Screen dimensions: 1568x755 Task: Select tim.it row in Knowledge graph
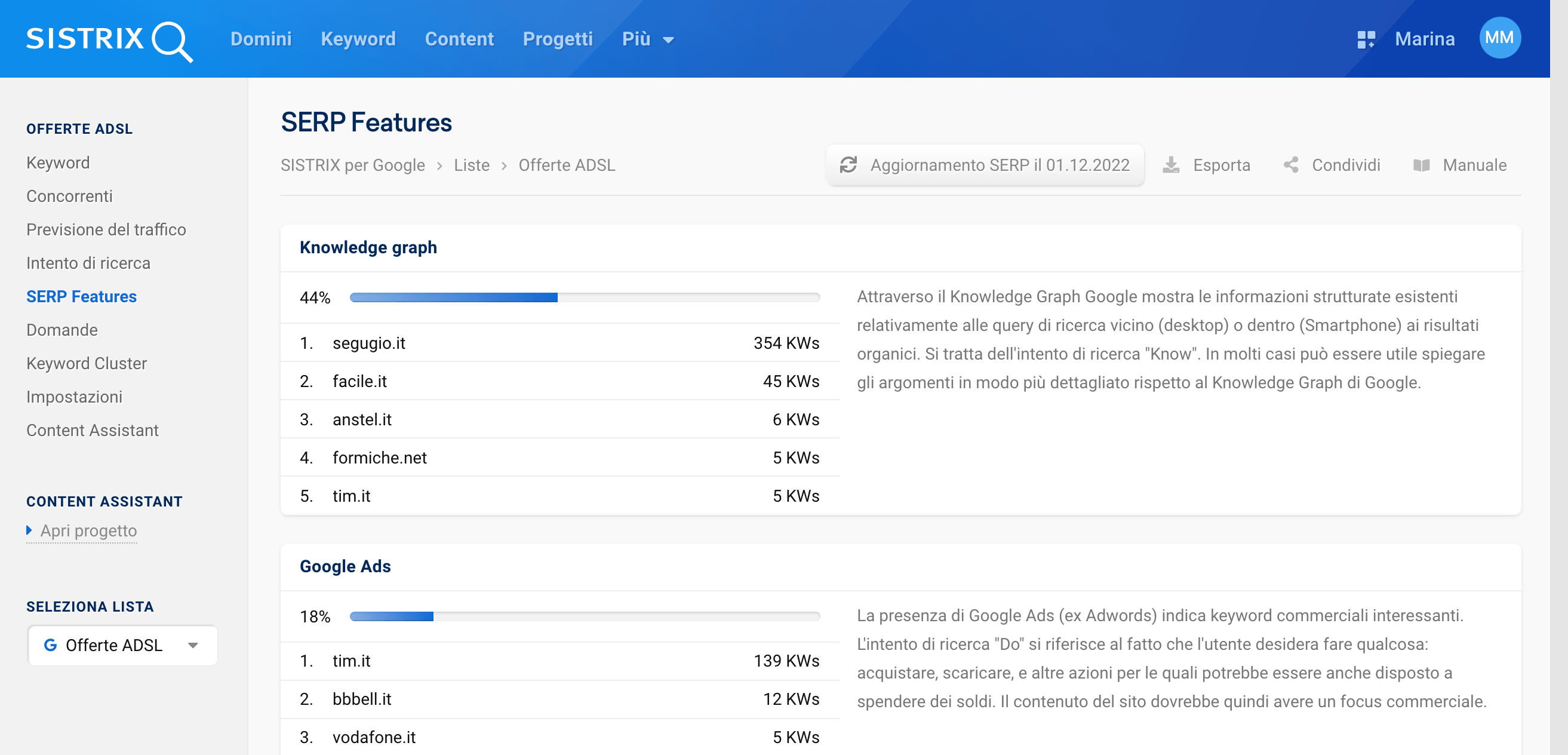[x=559, y=496]
